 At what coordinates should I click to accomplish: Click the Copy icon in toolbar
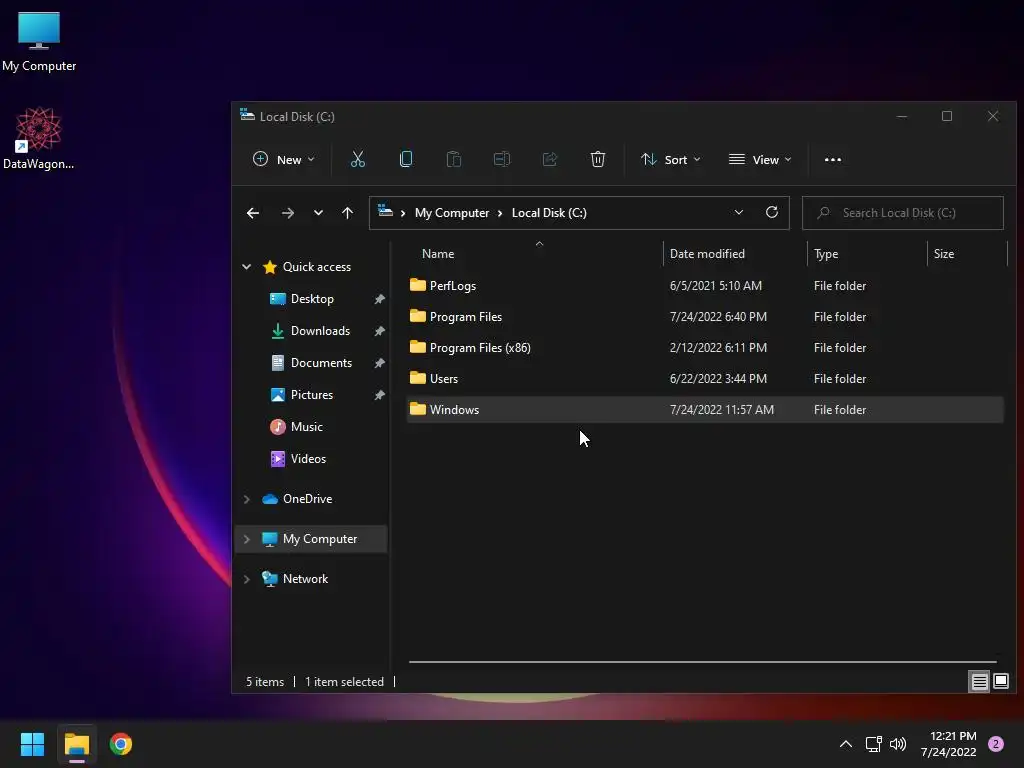coord(406,159)
